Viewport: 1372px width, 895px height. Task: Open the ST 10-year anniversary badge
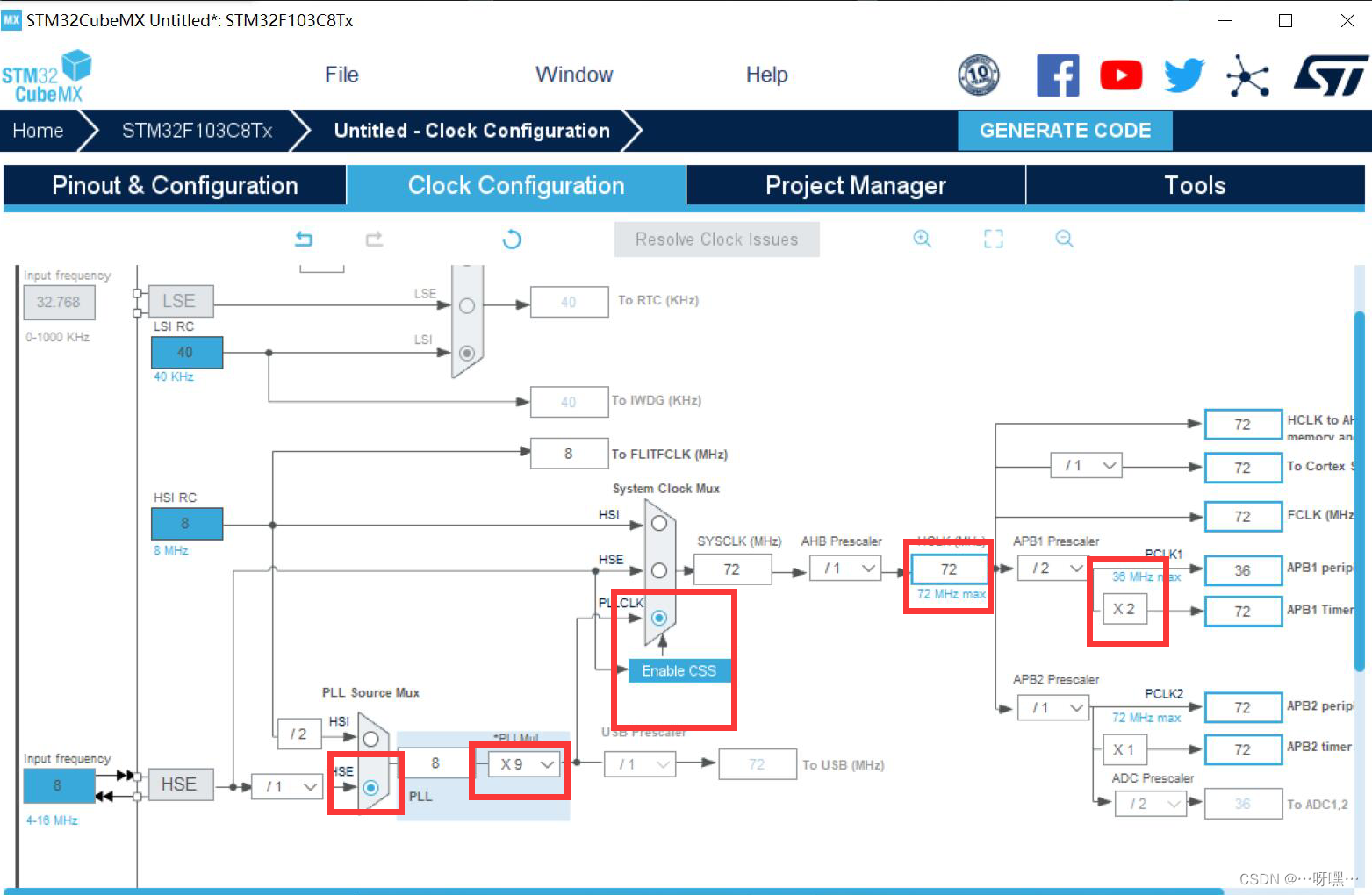pos(979,75)
